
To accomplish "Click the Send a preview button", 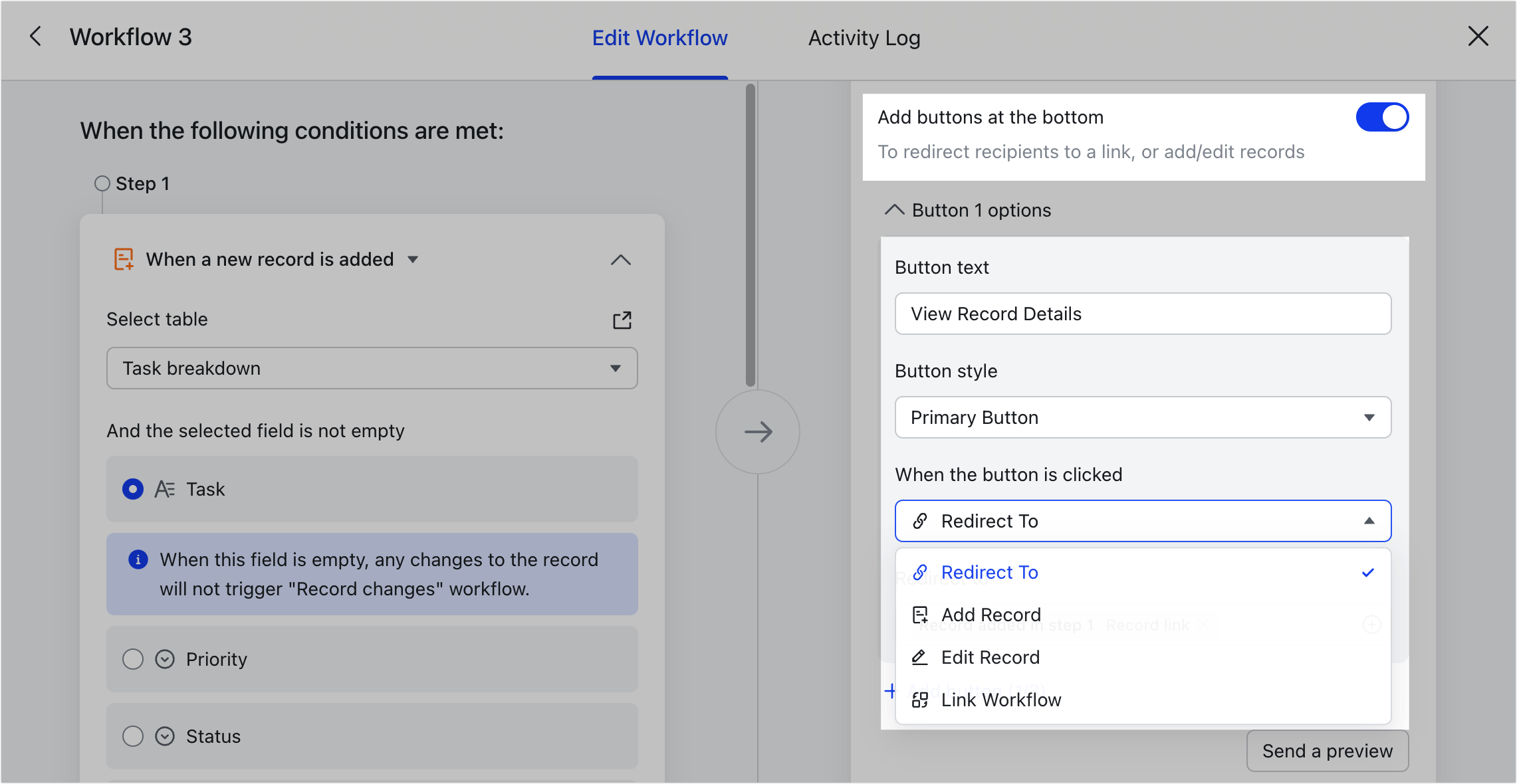I will coord(1327,751).
